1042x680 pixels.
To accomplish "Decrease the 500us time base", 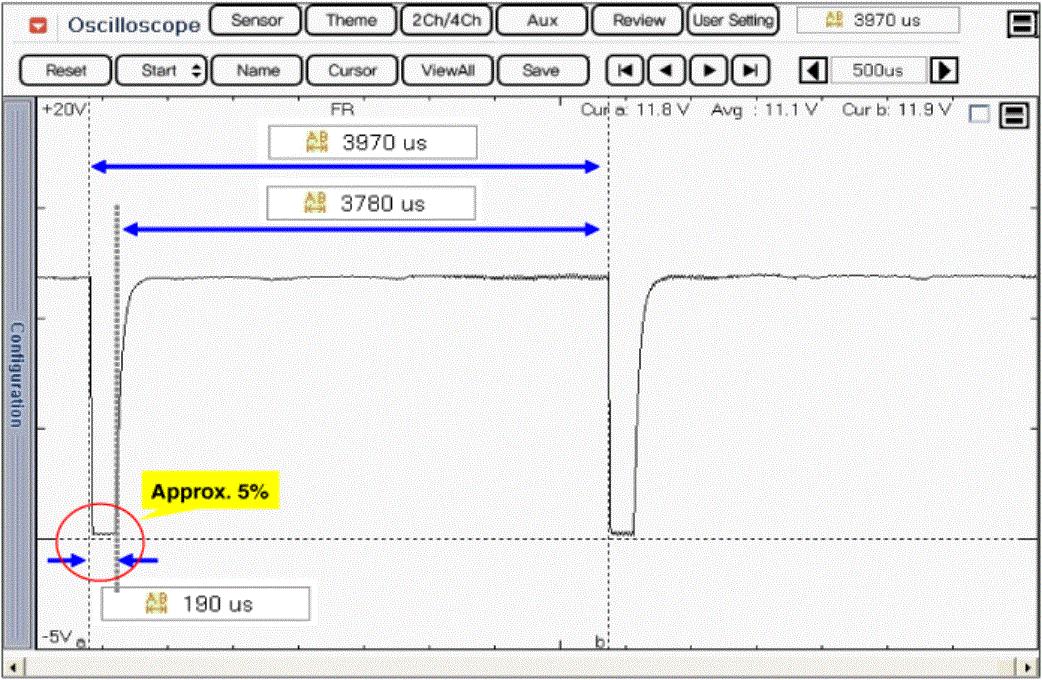I will 815,71.
